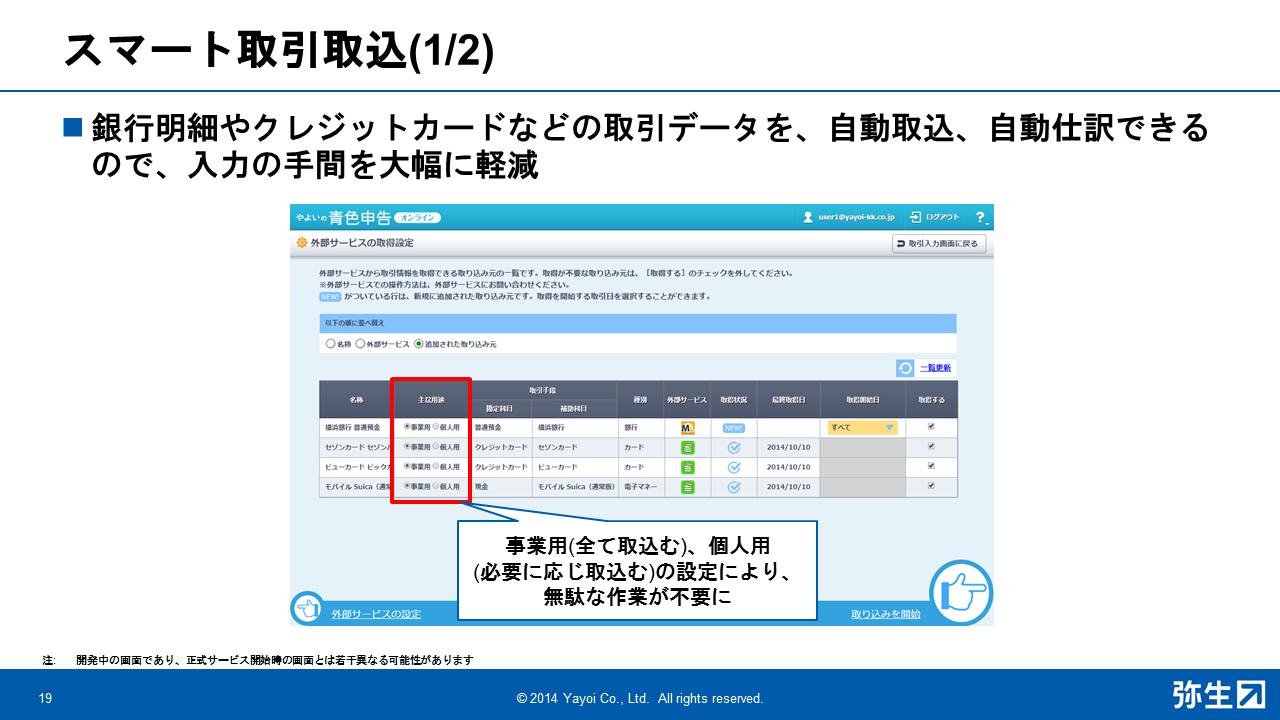Image resolution: width=1280 pixels, height=720 pixels.
Task: Select the 追加された取り込み元 radio button
Action: pyautogui.click(x=419, y=344)
